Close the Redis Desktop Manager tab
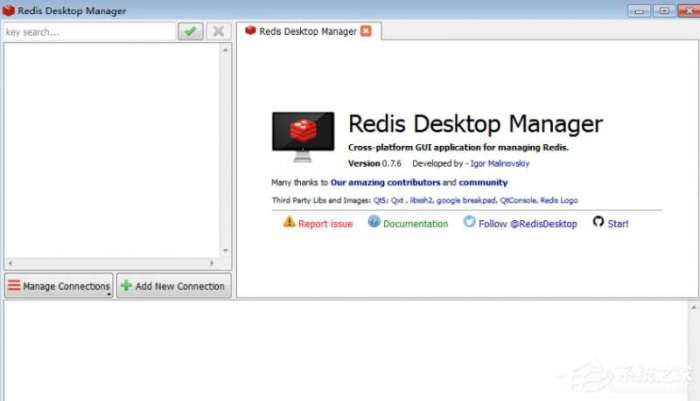Image resolution: width=700 pixels, height=401 pixels. click(x=366, y=31)
